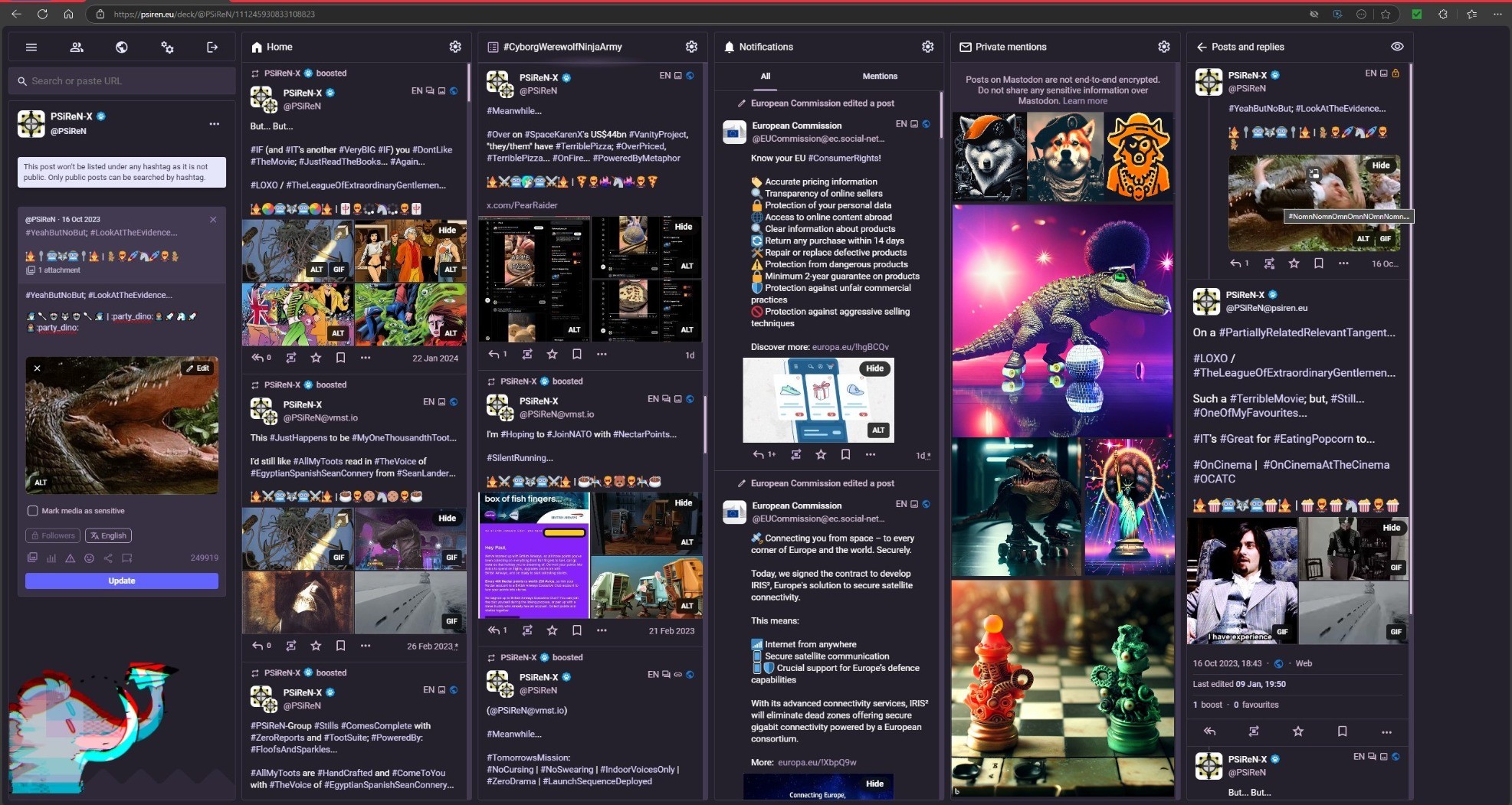Image resolution: width=1512 pixels, height=805 pixels.
Task: Click the Update button
Action: click(x=122, y=581)
